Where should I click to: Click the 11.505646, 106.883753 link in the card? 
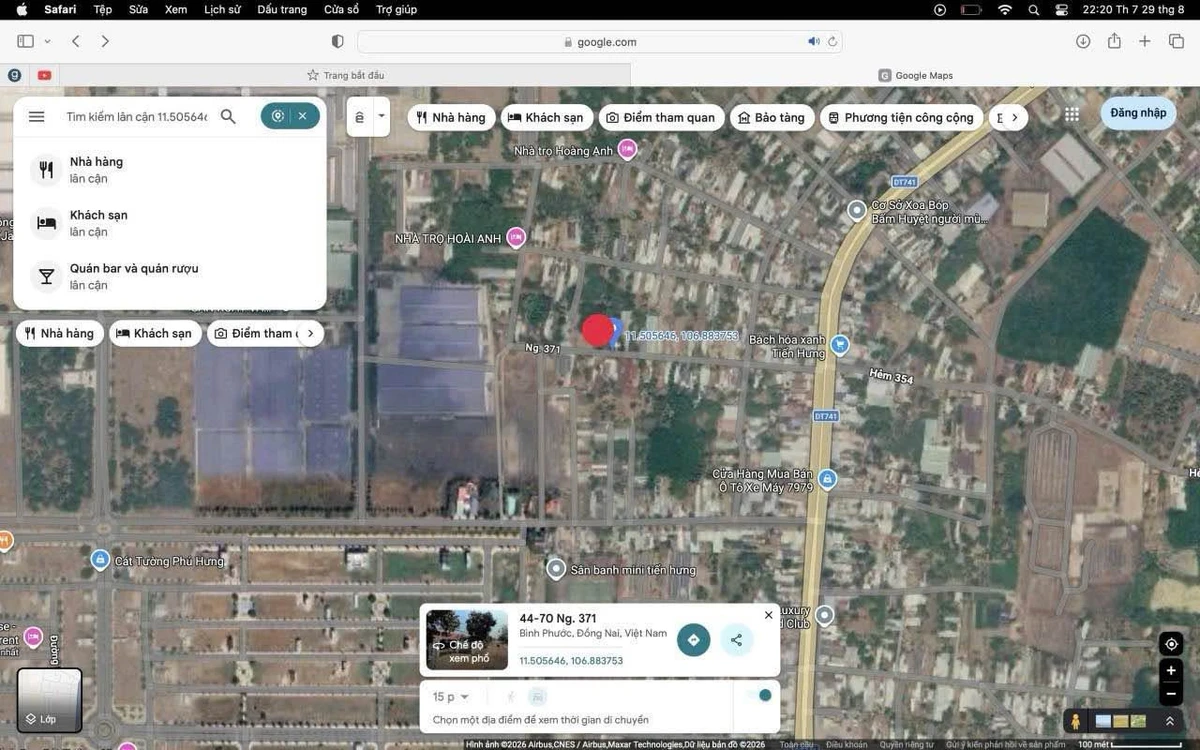click(x=571, y=661)
